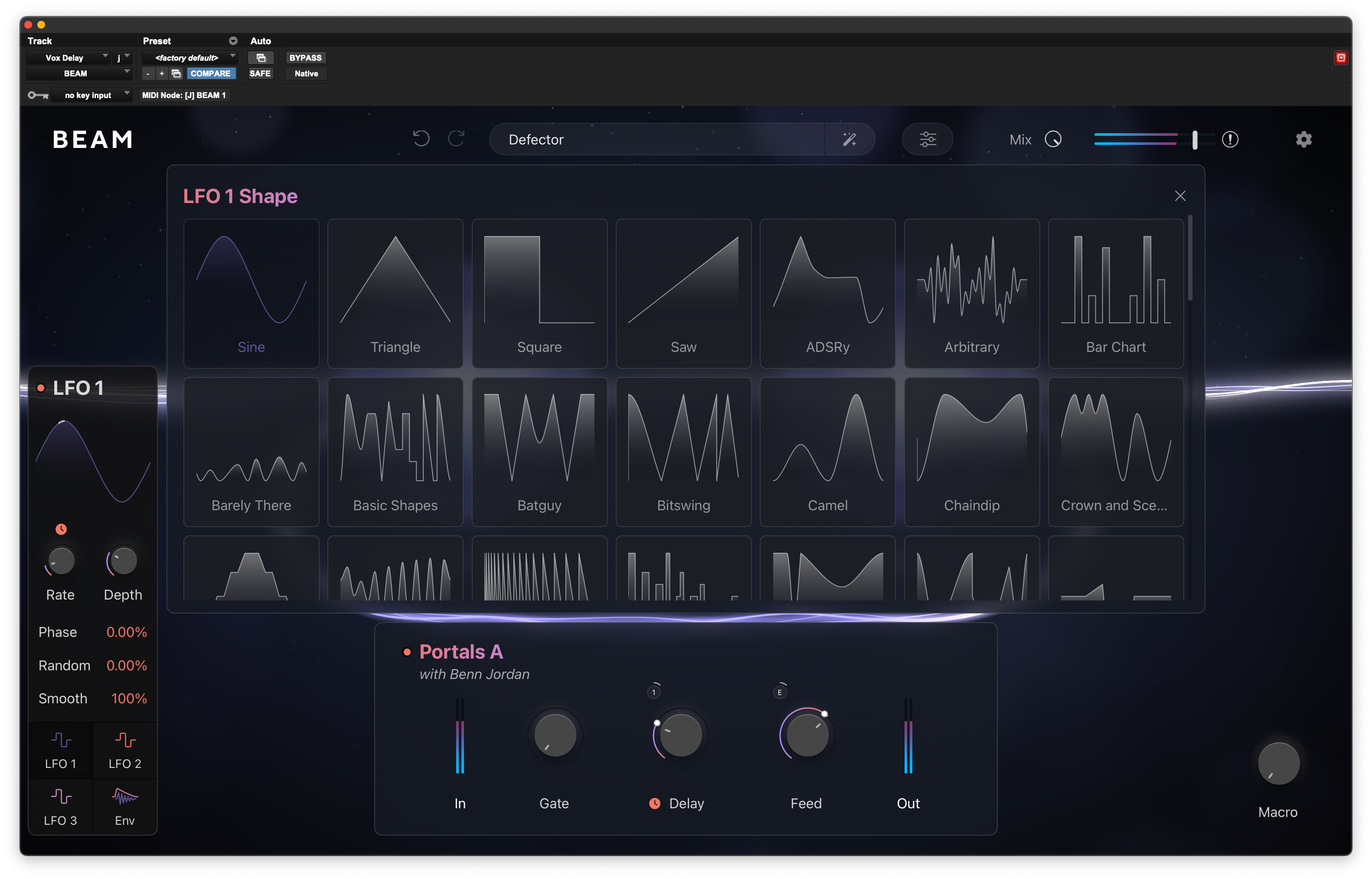Image resolution: width=1372 pixels, height=879 pixels.
Task: Click the output level slider handle
Action: pos(1195,139)
